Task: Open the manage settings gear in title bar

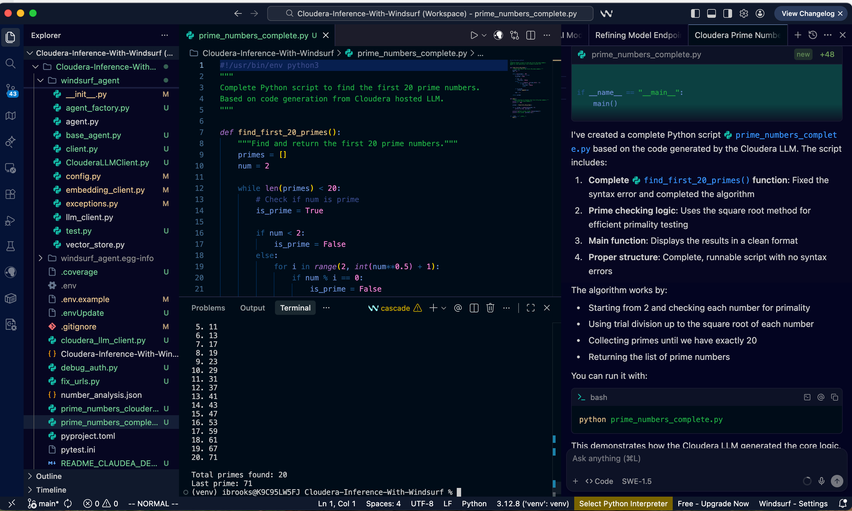Action: pos(744,14)
